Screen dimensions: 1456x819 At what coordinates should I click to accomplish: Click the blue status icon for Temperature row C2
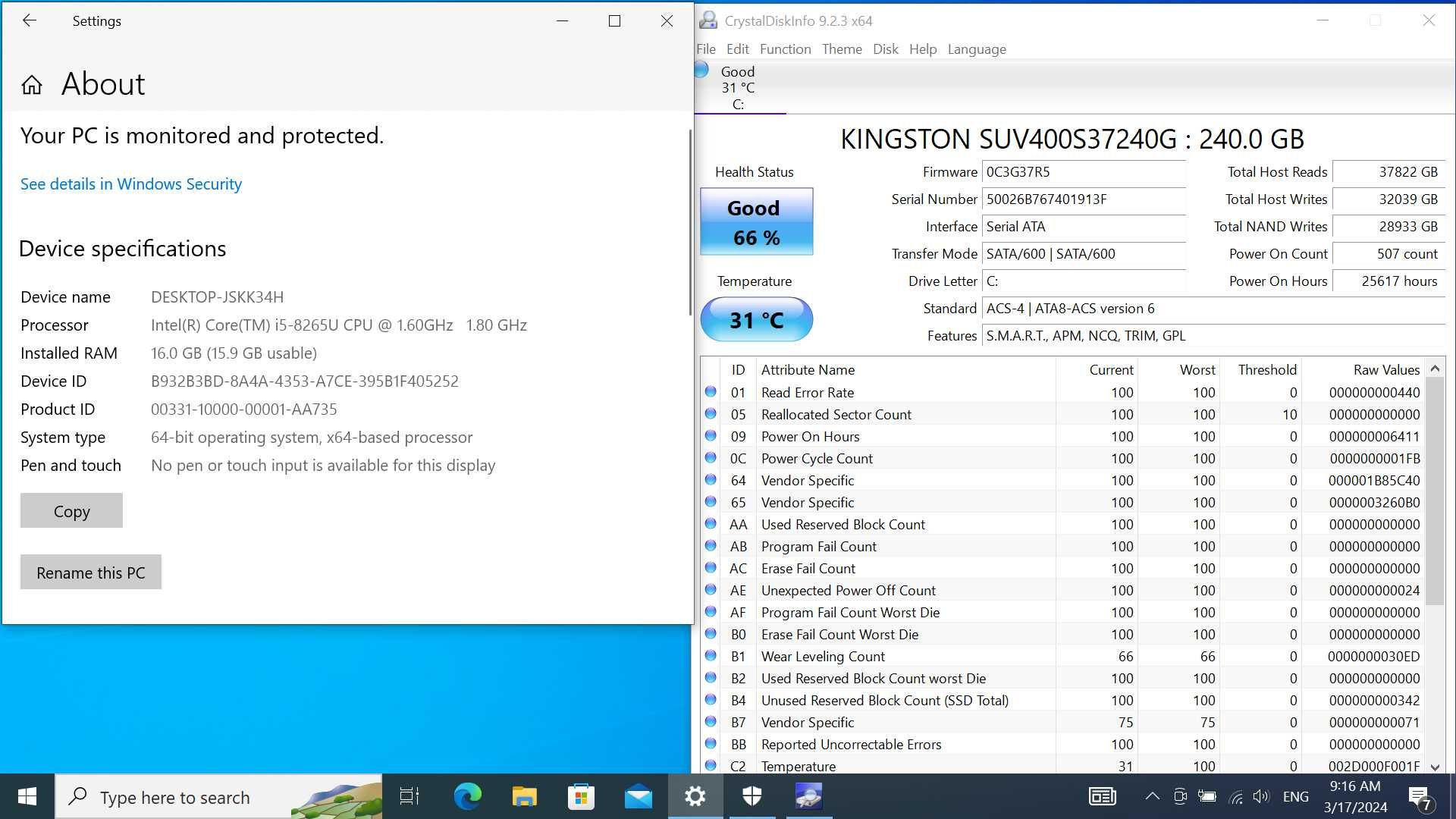point(711,765)
